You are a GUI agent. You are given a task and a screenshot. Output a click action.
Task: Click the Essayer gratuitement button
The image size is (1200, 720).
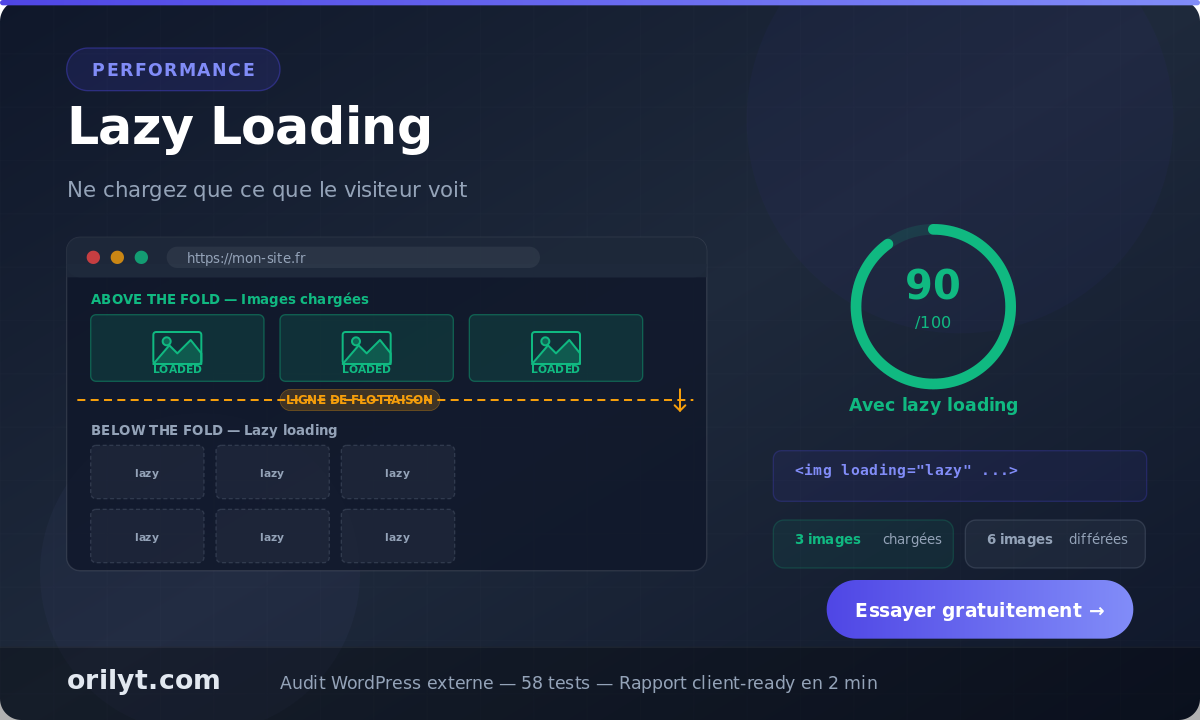980,609
